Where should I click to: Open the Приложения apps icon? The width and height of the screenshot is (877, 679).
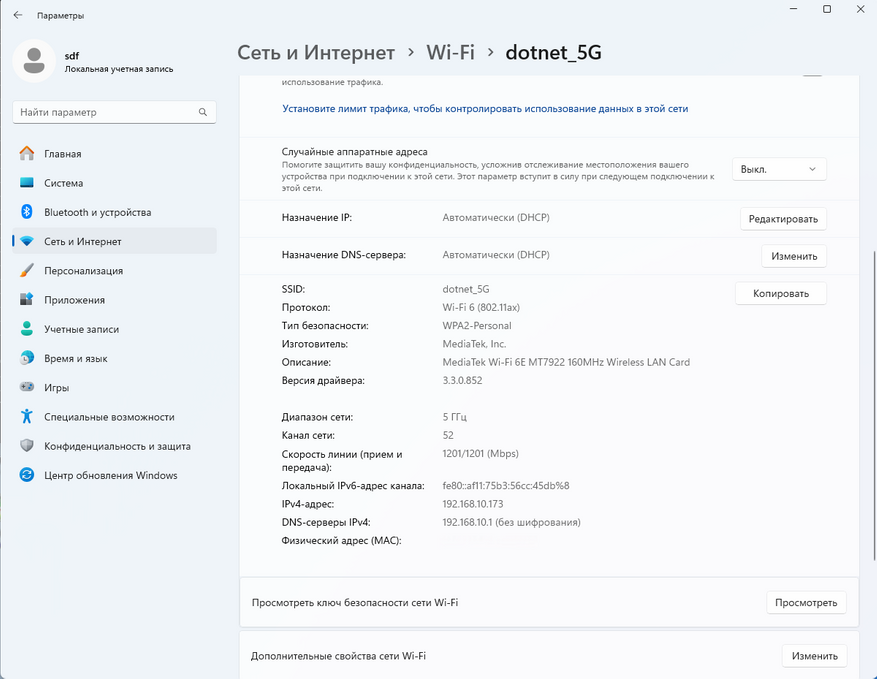coord(27,300)
